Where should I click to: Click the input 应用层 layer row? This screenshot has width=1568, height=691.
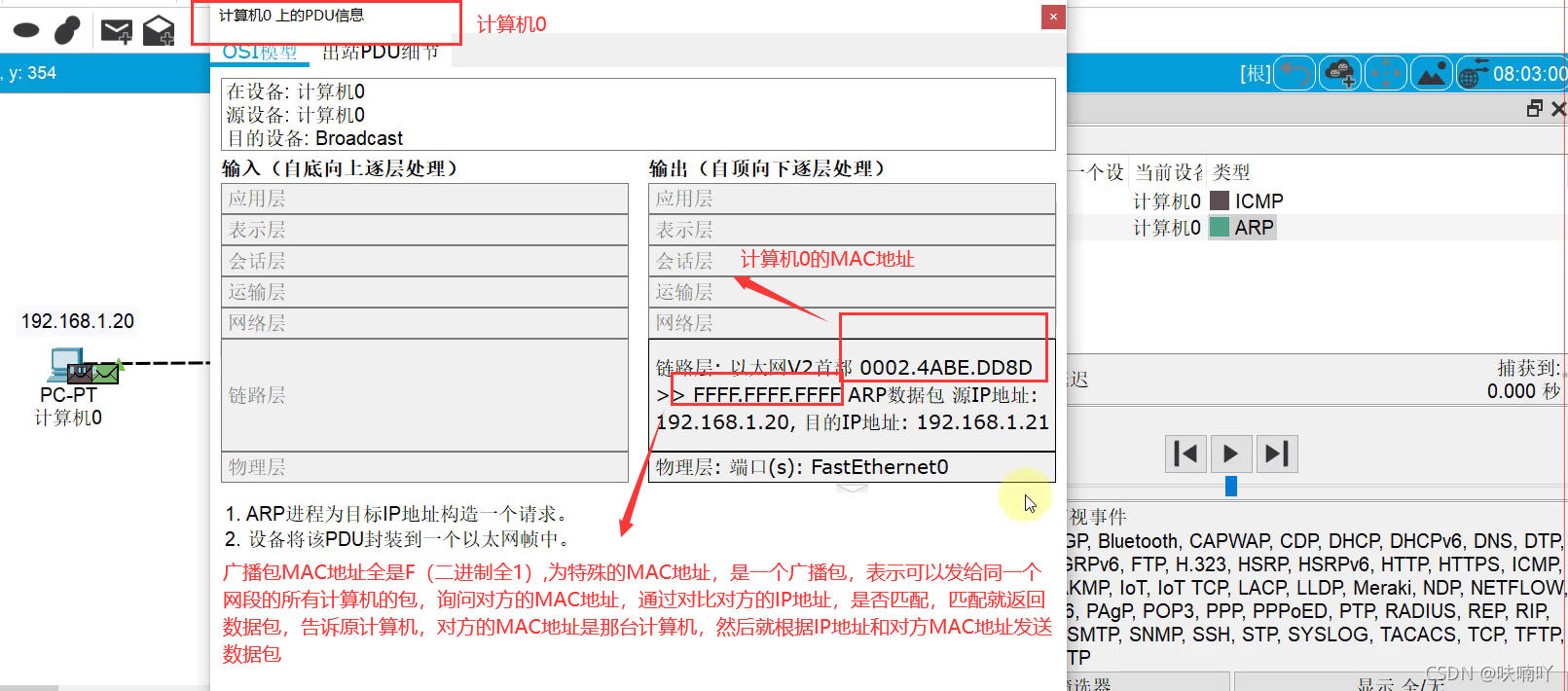point(424,199)
